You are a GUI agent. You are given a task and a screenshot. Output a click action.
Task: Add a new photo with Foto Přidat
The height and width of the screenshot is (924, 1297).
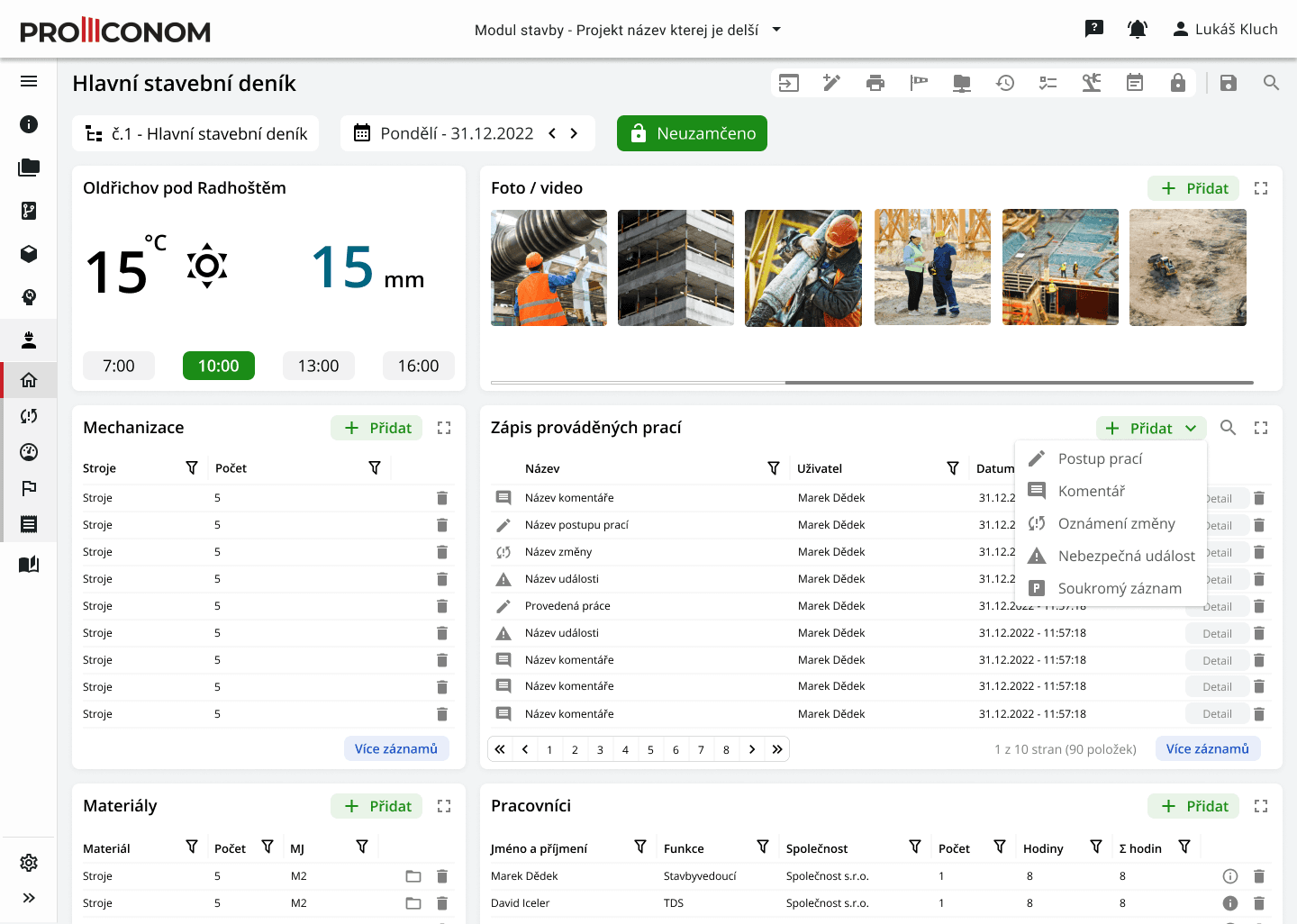pos(1193,188)
